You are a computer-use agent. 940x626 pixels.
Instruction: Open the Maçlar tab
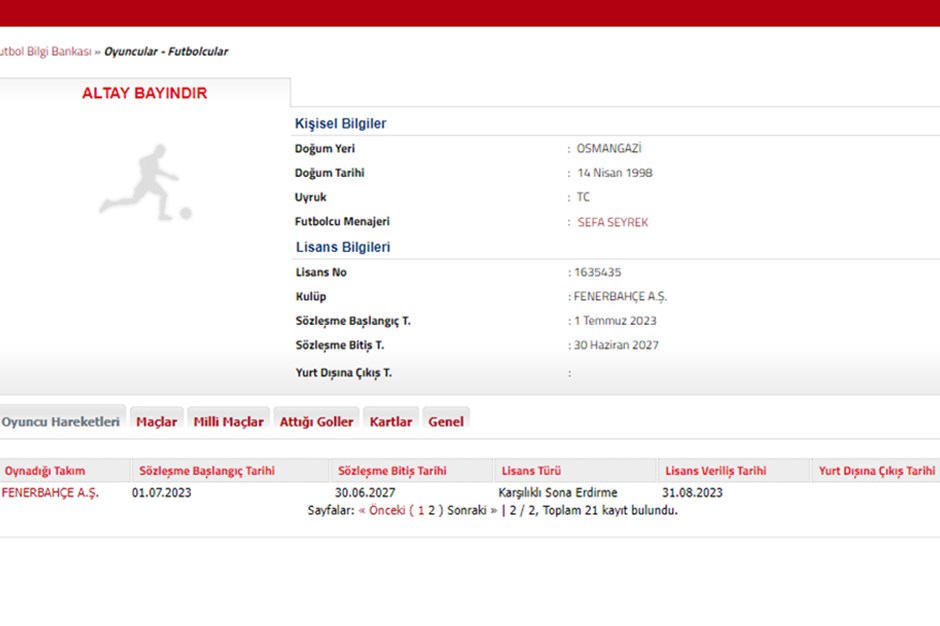[156, 421]
